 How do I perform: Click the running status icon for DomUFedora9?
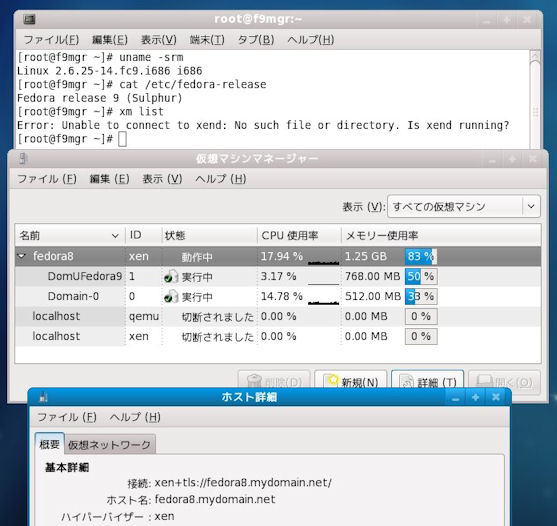(171, 276)
